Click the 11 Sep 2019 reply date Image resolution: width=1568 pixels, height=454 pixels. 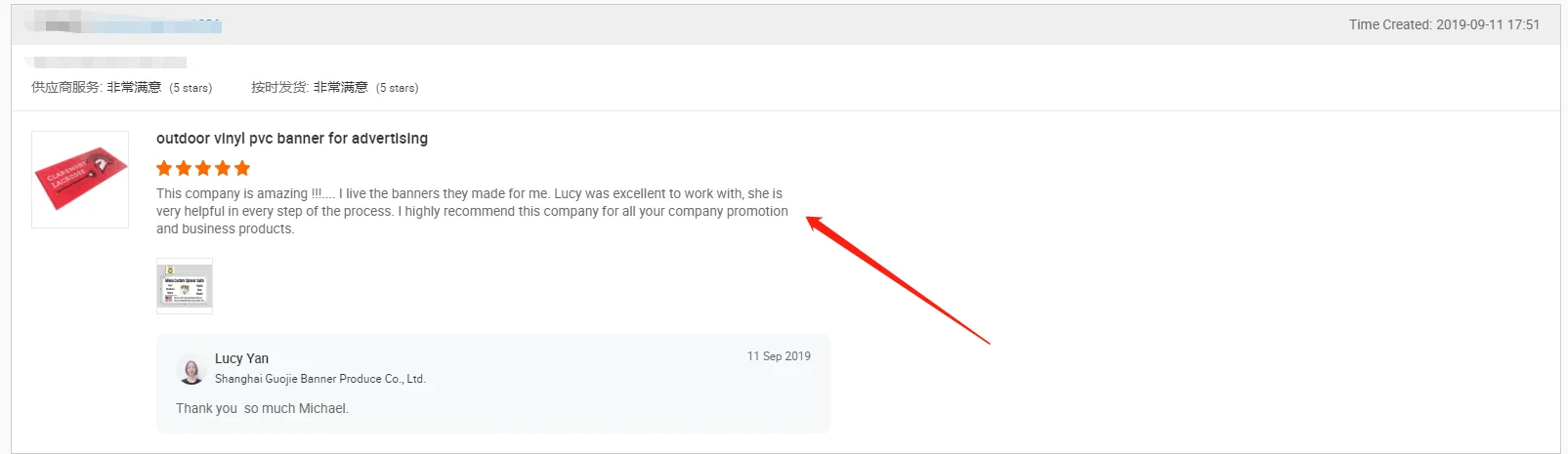pos(779,356)
